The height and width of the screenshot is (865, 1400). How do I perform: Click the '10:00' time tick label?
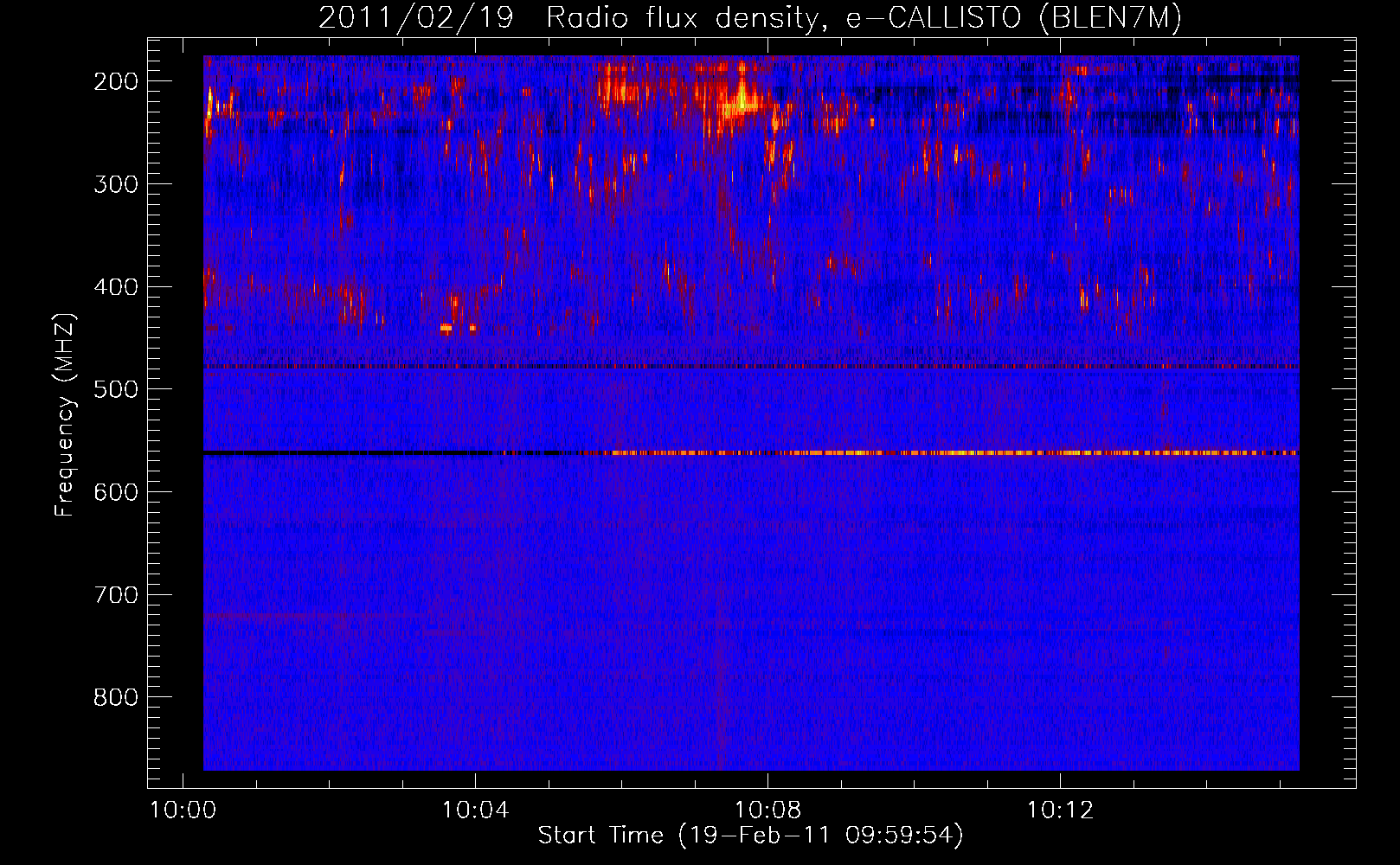[x=183, y=811]
